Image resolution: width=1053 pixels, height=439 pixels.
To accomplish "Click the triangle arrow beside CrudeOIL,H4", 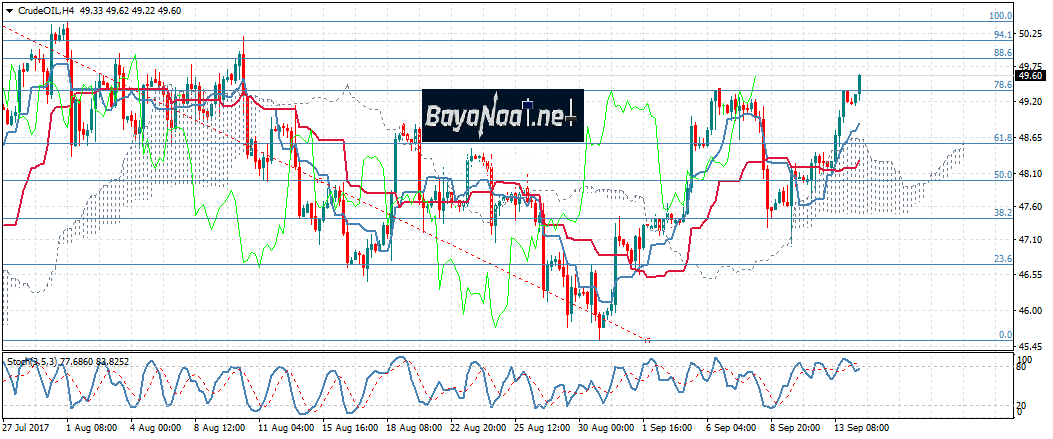I will point(9,9).
